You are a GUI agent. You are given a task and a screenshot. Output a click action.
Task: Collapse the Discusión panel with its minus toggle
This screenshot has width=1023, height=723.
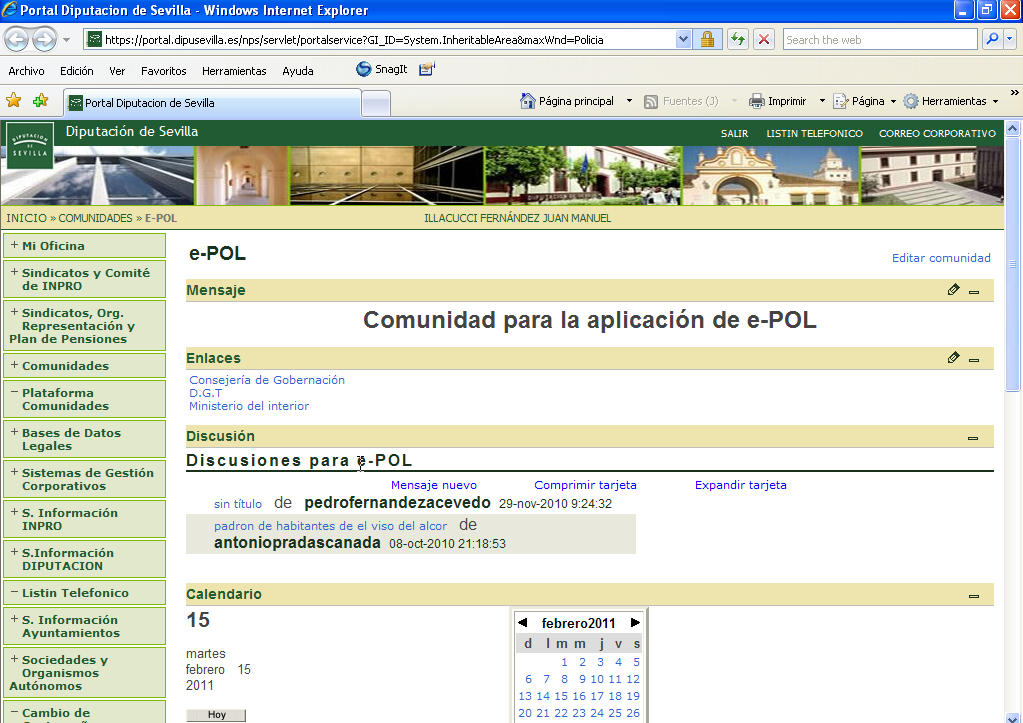pyautogui.click(x=973, y=436)
